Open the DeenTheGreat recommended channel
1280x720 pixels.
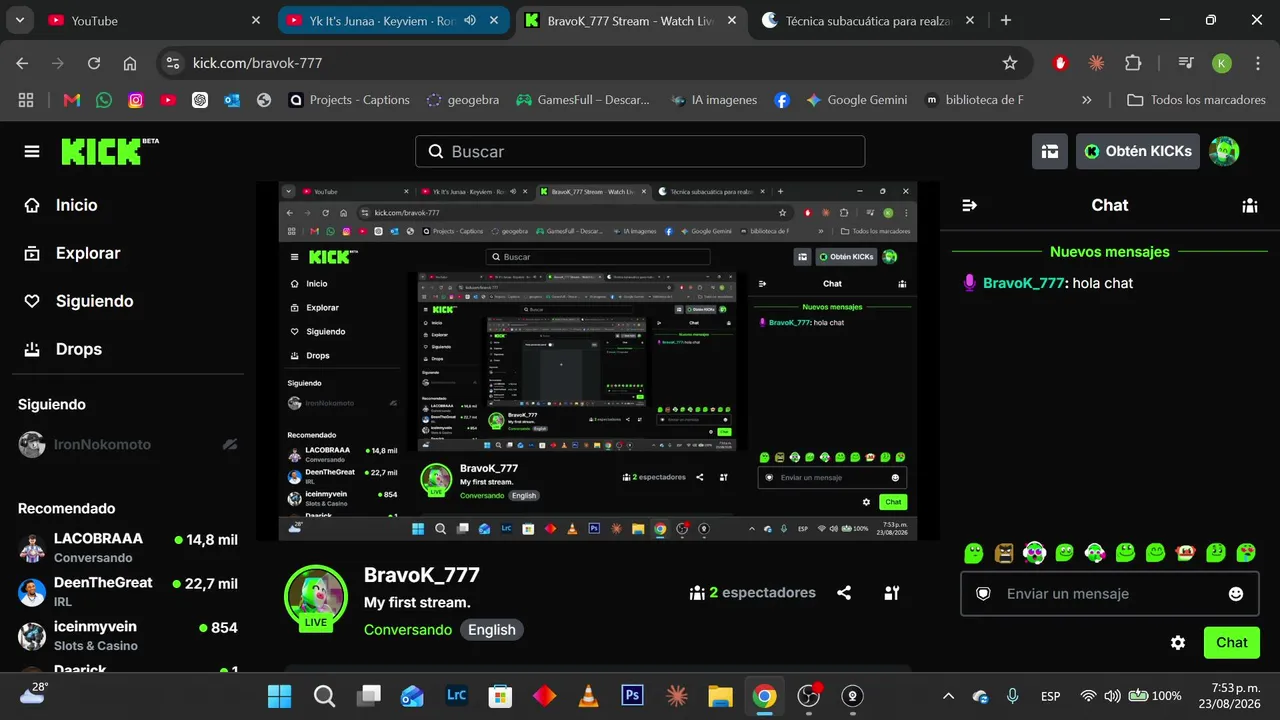pos(128,591)
